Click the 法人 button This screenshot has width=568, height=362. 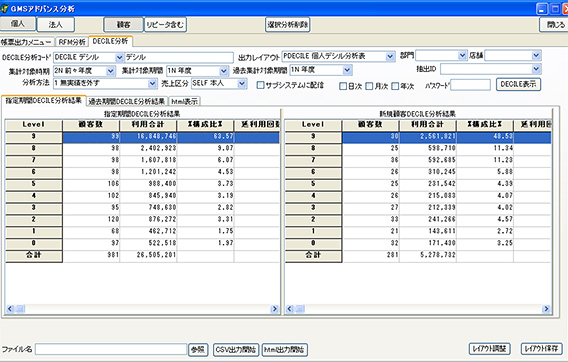(55, 25)
